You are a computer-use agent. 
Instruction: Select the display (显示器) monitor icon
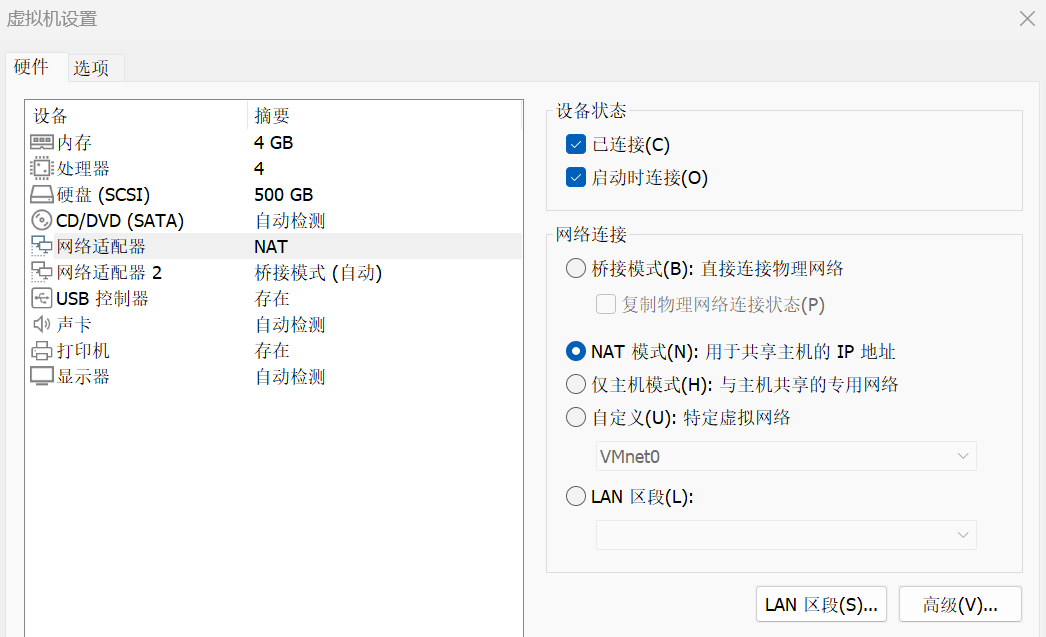(x=42, y=377)
